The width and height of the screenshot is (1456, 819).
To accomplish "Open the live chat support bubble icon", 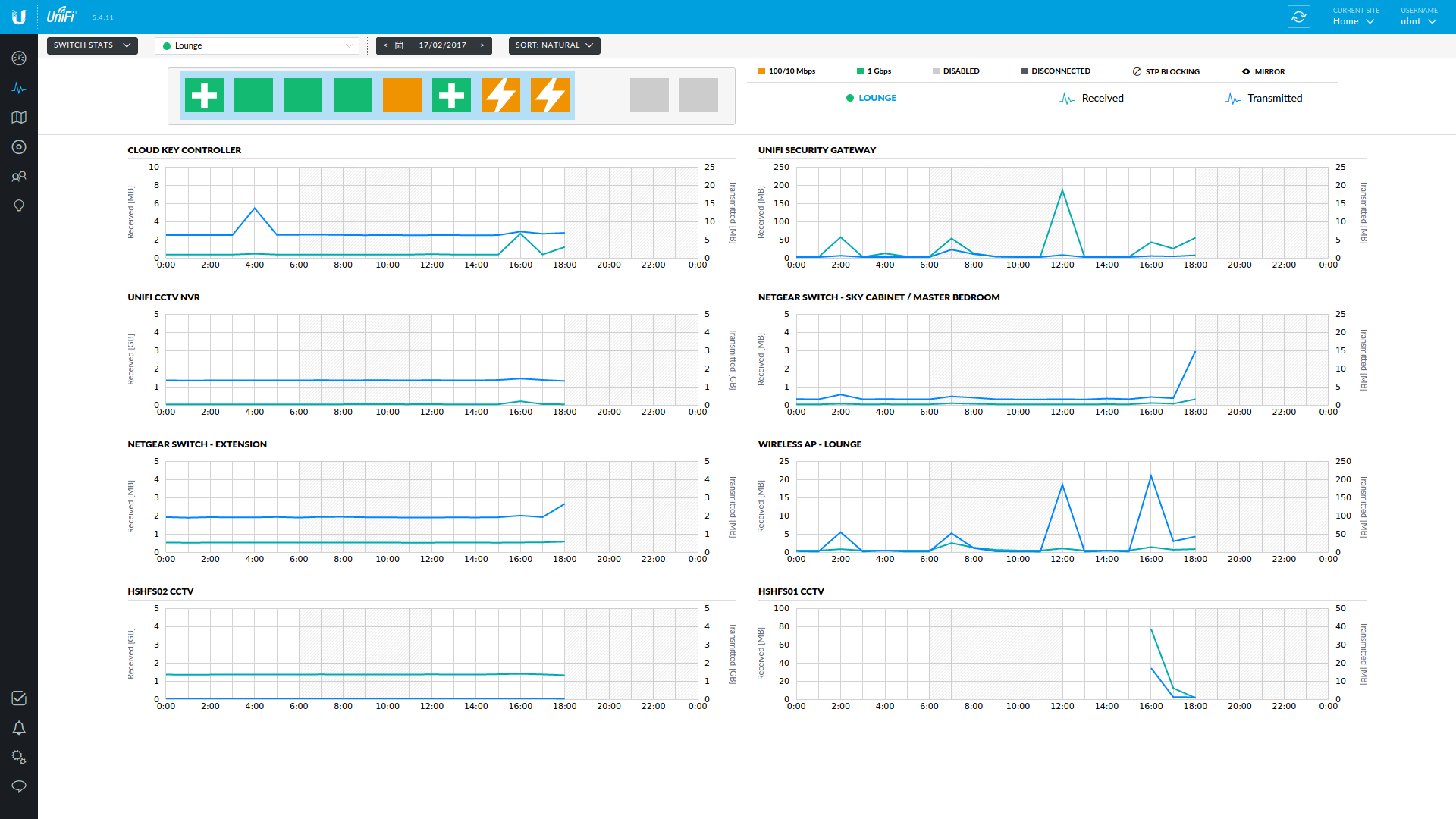I will [x=19, y=786].
